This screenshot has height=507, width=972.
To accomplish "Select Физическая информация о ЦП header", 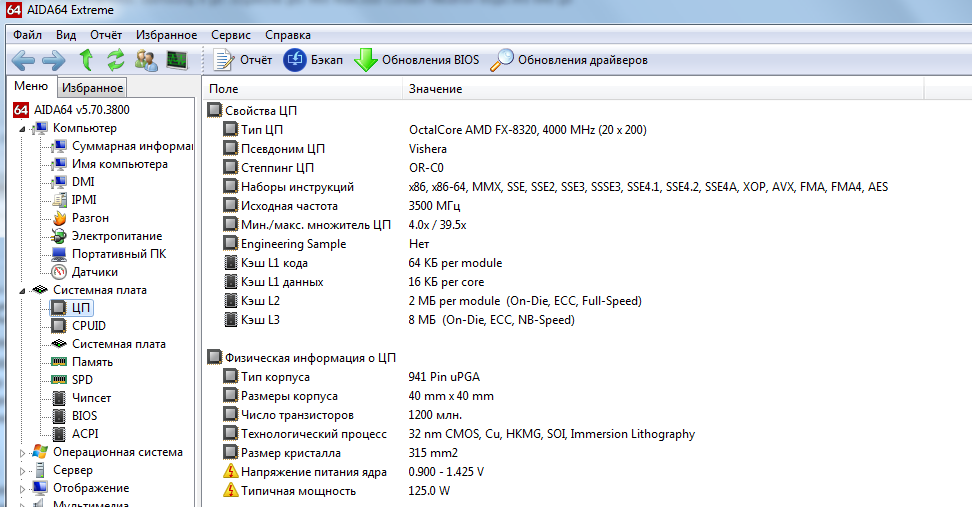I will click(x=301, y=358).
